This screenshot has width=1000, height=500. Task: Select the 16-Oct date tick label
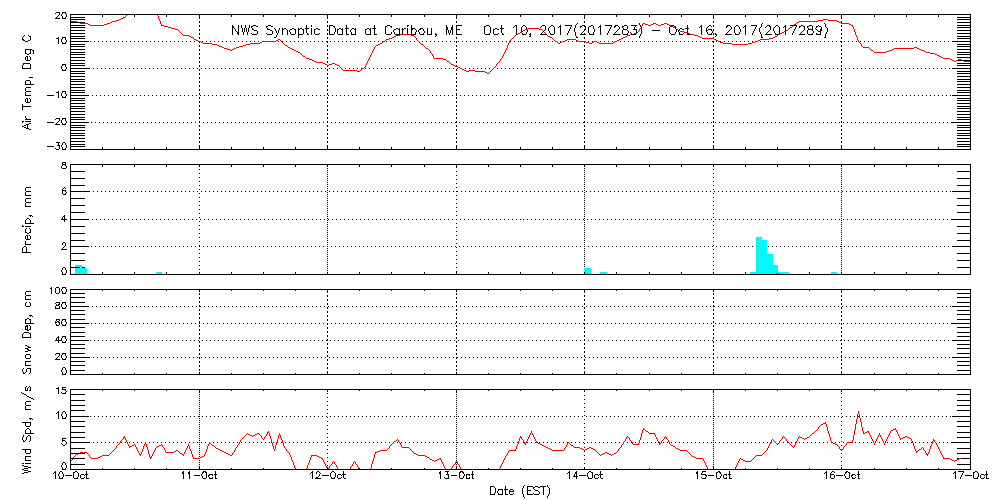[841, 477]
